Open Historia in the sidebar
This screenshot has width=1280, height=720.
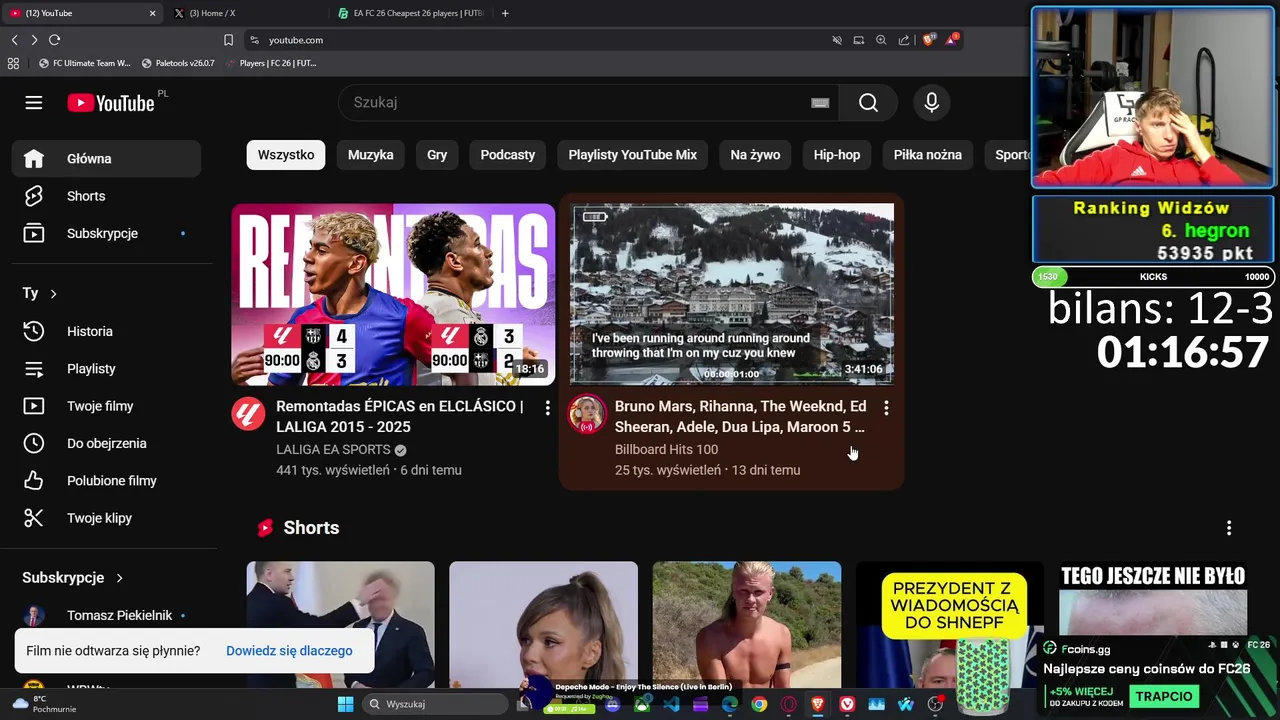107,331
